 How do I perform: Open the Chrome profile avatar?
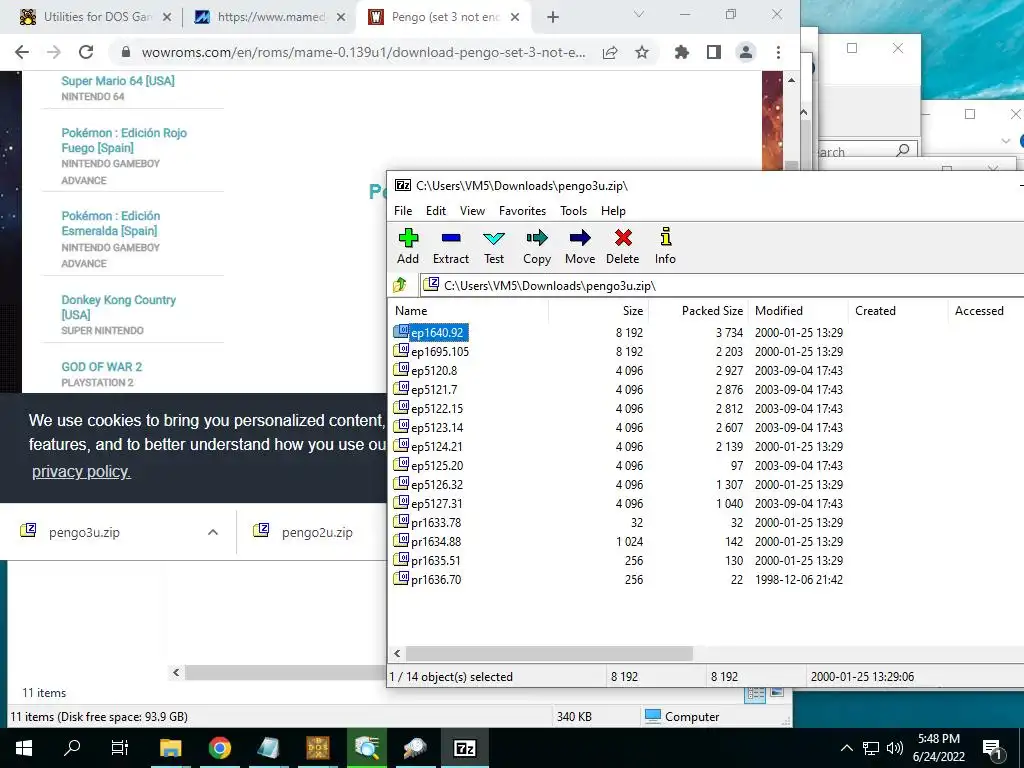746,52
